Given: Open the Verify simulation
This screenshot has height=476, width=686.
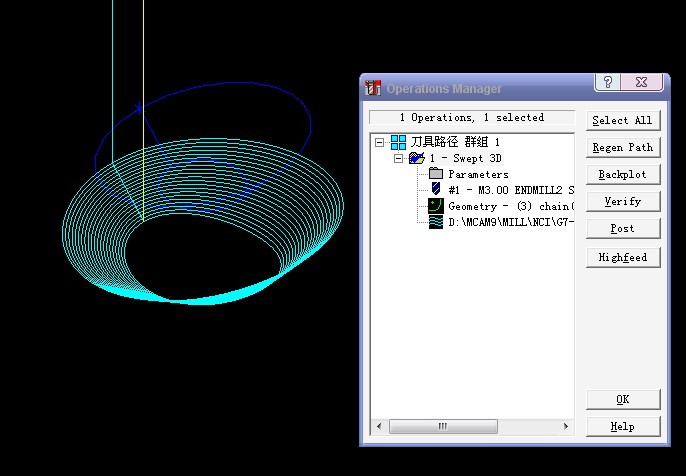Looking at the screenshot, I should (623, 202).
